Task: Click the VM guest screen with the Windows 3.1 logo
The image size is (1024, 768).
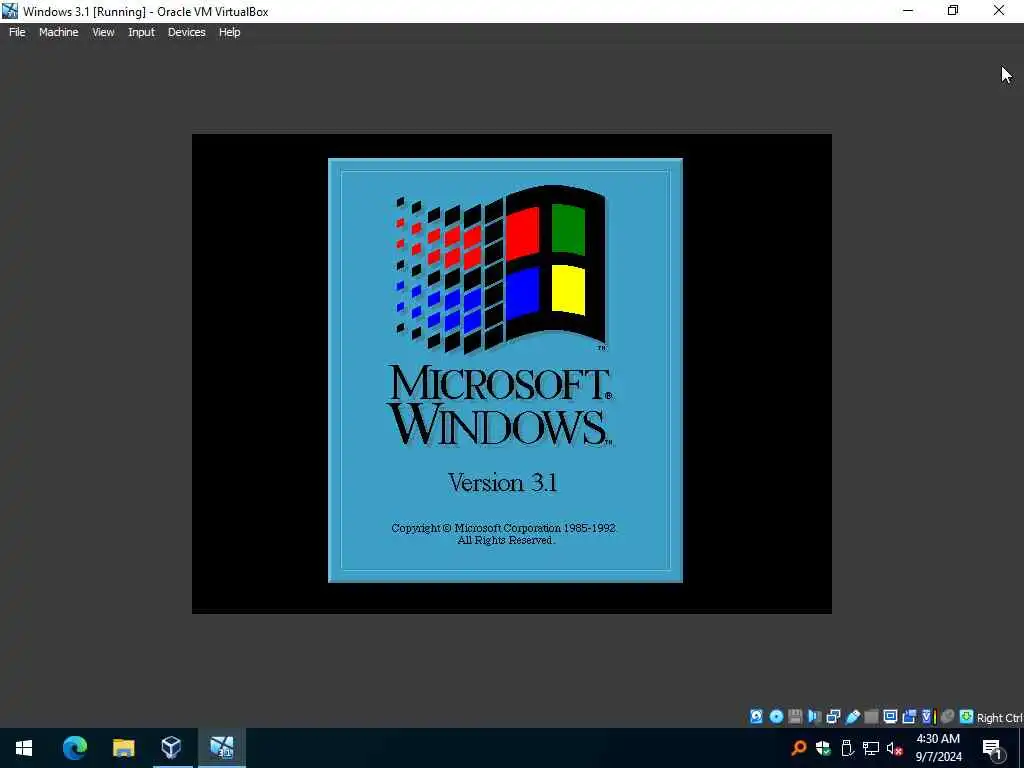Action: click(x=511, y=374)
